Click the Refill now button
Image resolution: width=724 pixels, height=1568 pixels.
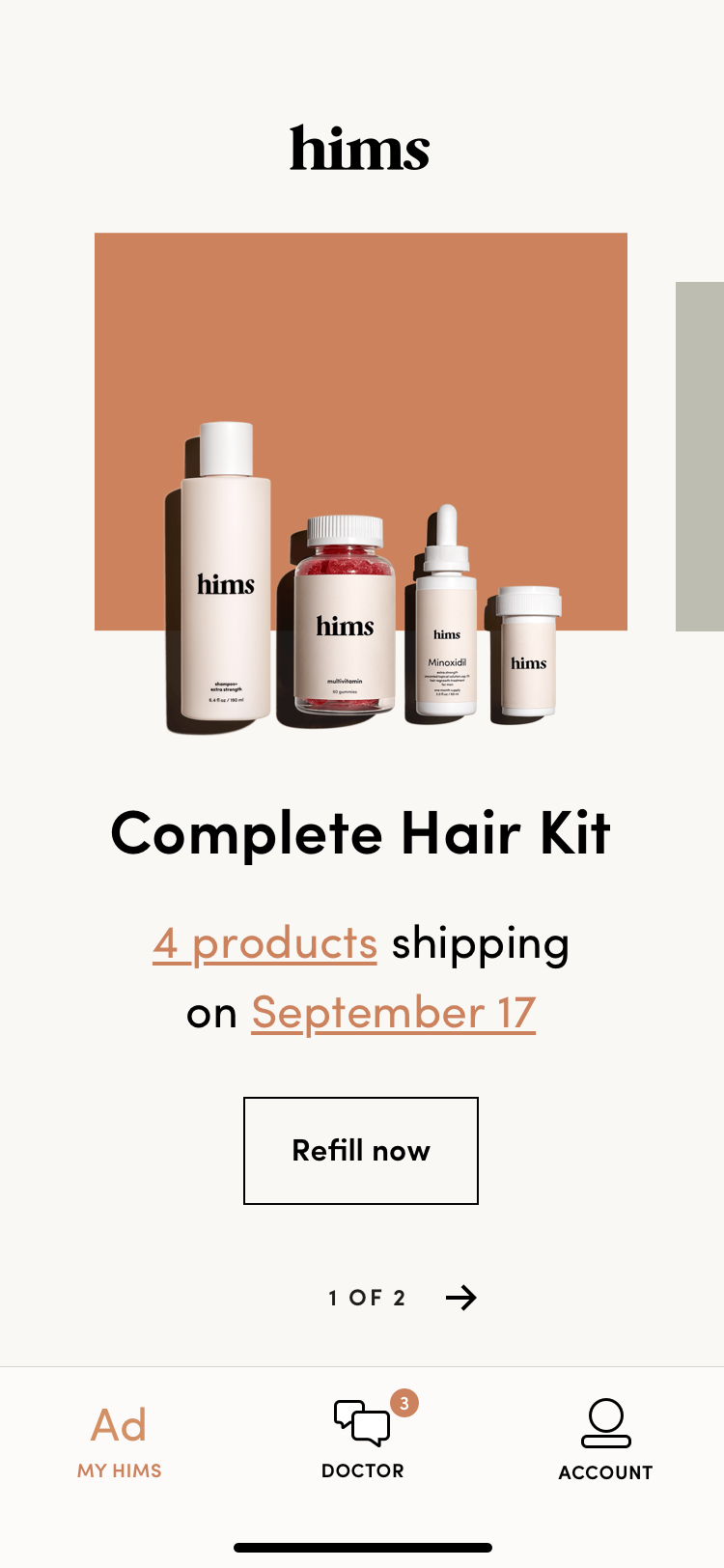(361, 1151)
